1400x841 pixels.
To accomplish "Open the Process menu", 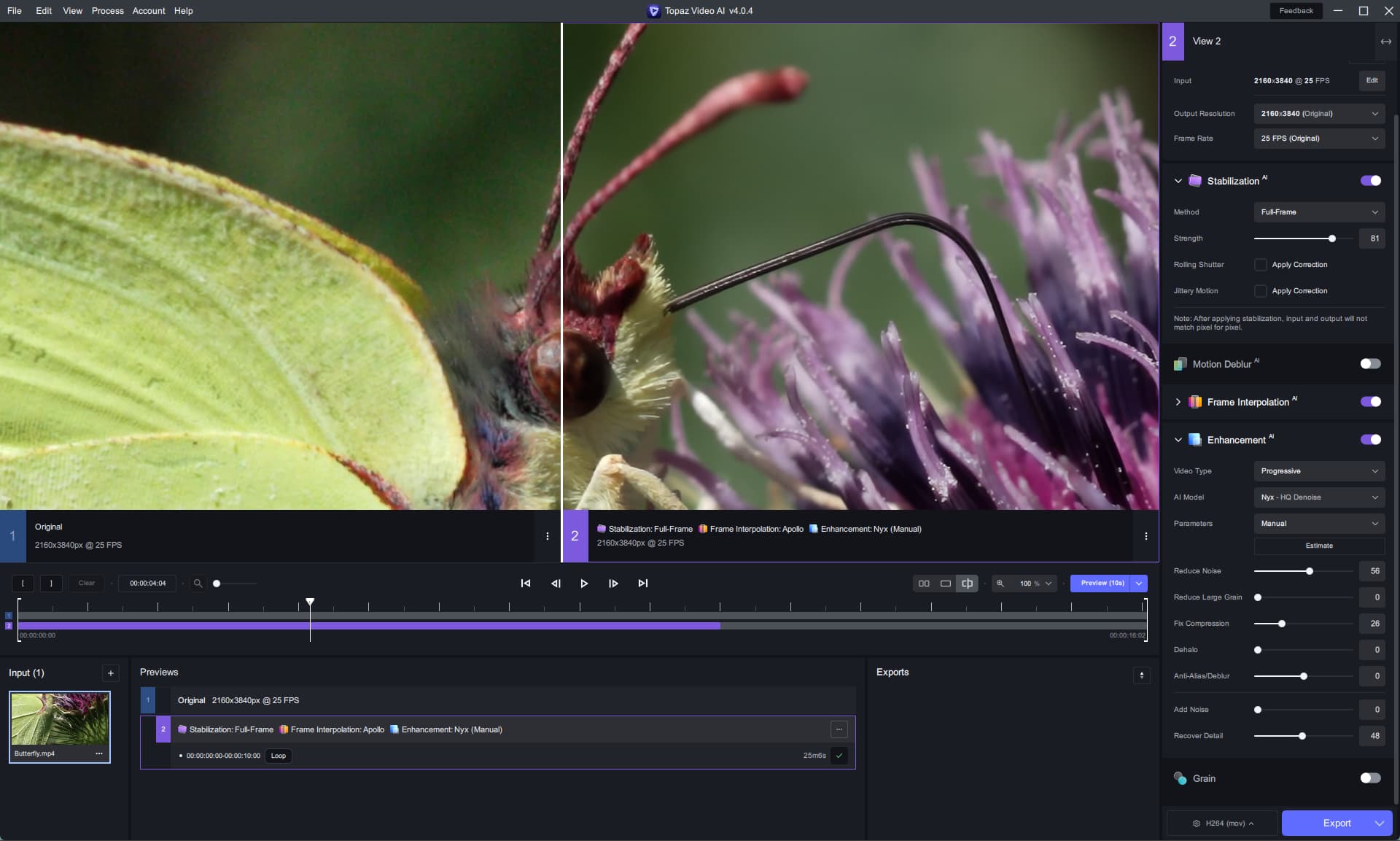I will point(107,11).
